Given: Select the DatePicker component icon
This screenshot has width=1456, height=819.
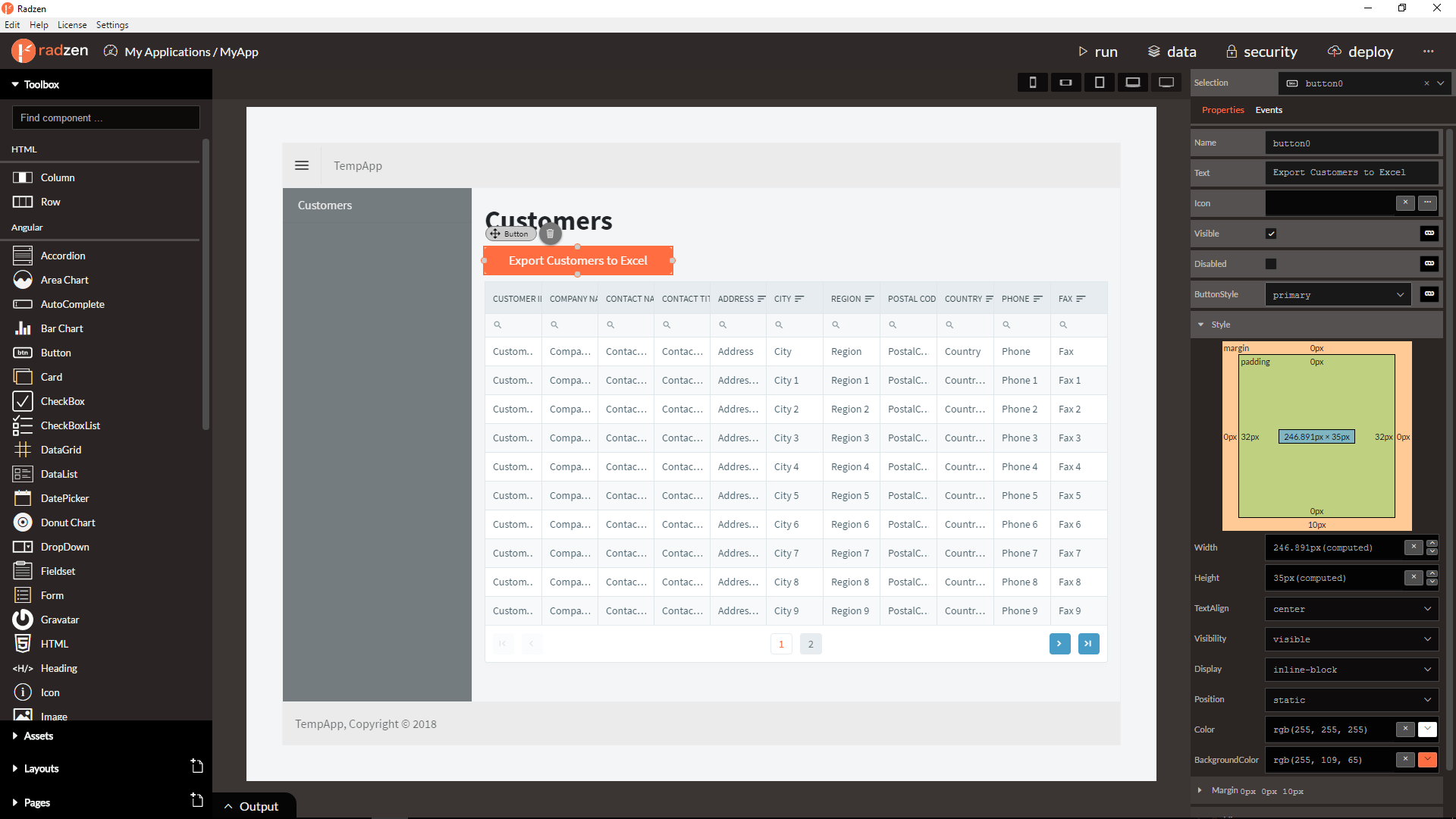Looking at the screenshot, I should point(23,498).
